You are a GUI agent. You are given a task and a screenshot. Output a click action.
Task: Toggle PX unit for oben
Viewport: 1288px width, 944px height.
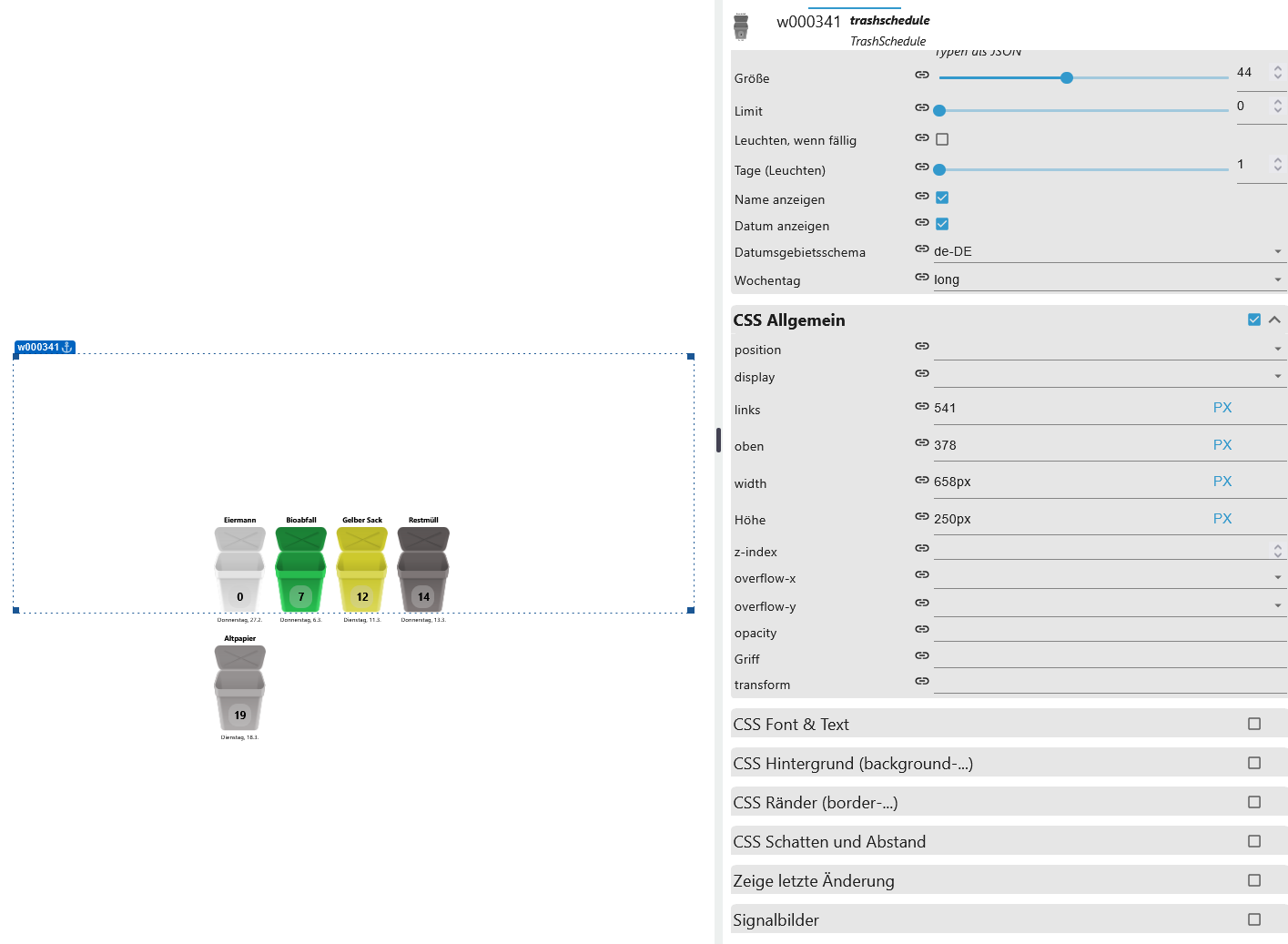(1222, 445)
